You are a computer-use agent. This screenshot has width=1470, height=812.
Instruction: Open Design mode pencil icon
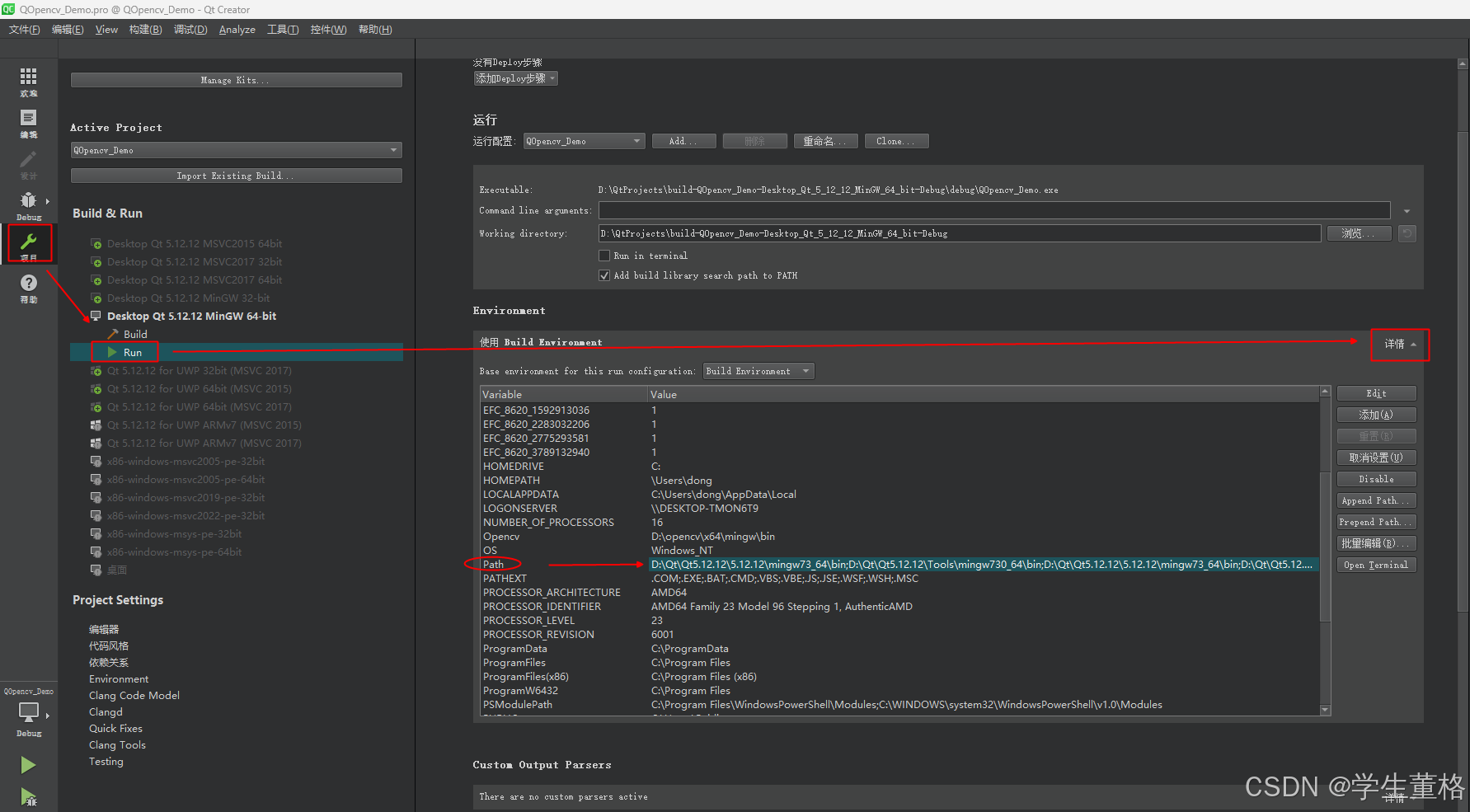[29, 159]
